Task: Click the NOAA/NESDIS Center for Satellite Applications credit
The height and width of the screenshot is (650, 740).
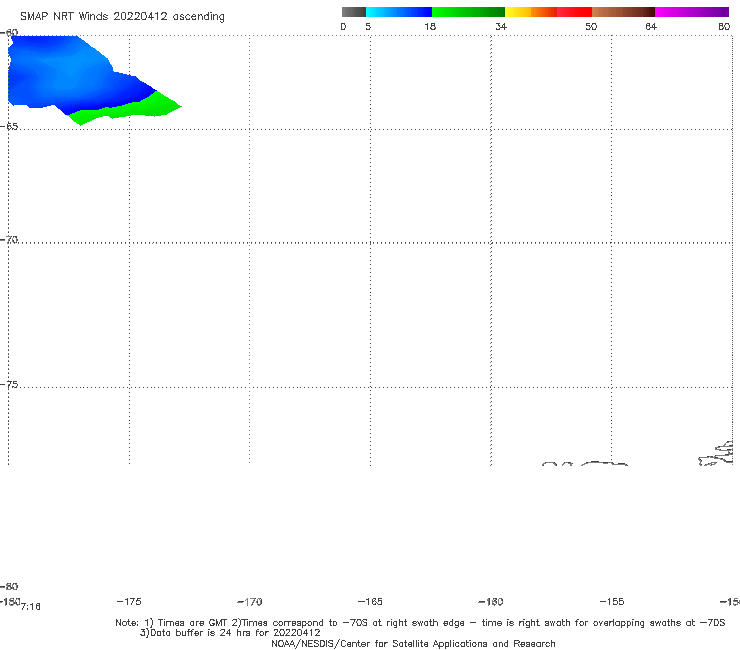Action: tap(413, 644)
